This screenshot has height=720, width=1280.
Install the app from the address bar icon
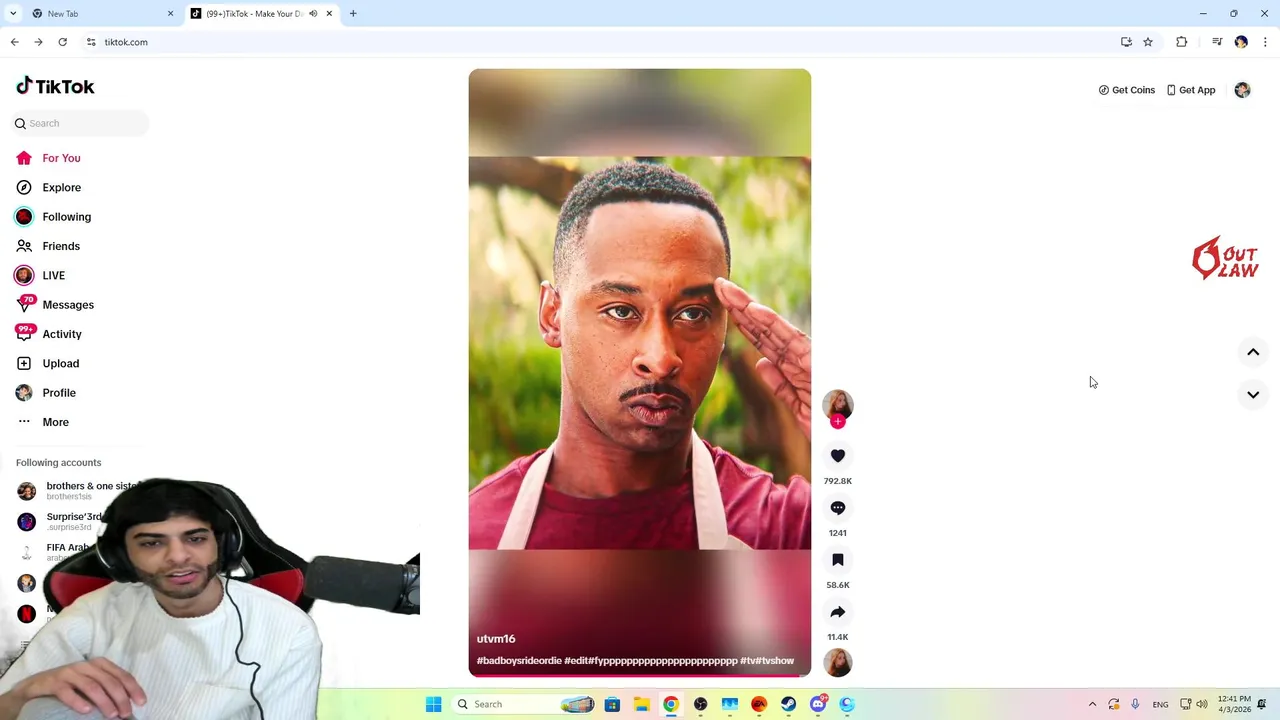coord(1126,42)
